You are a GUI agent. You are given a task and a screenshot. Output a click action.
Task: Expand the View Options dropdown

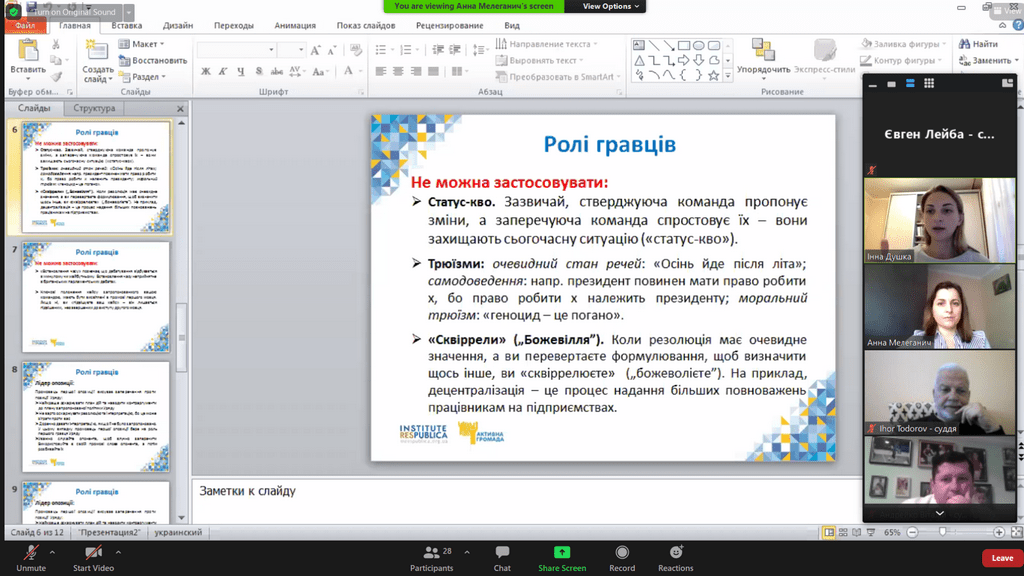[x=607, y=6]
